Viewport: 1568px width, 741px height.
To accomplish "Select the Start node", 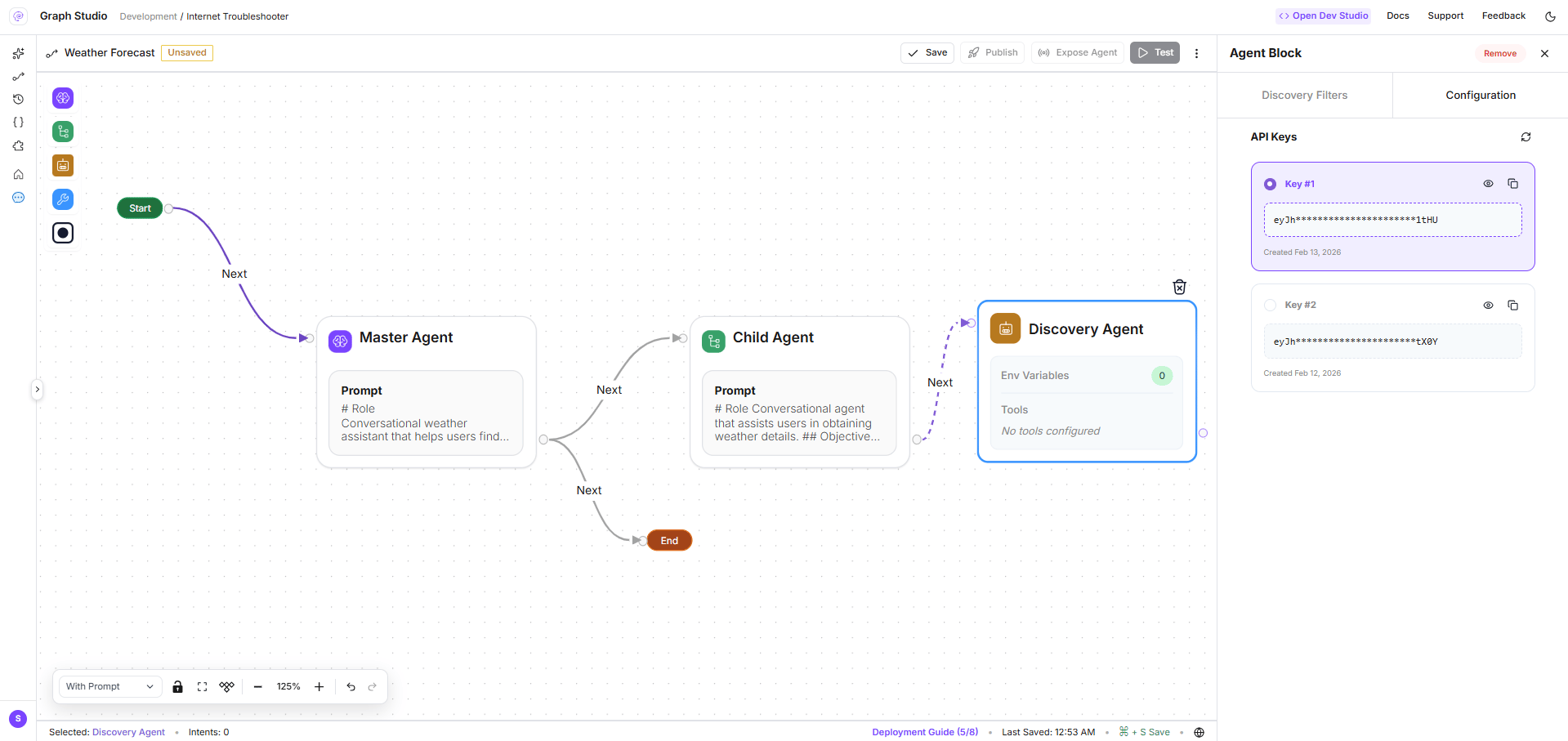I will click(140, 208).
